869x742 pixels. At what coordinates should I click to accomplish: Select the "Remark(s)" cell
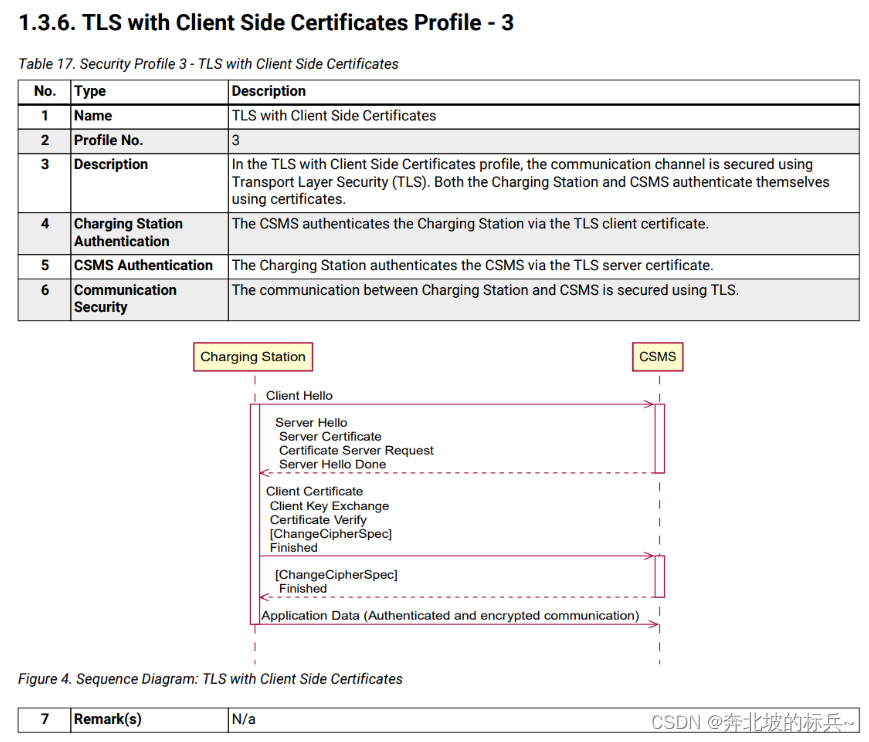pyautogui.click(x=150, y=720)
